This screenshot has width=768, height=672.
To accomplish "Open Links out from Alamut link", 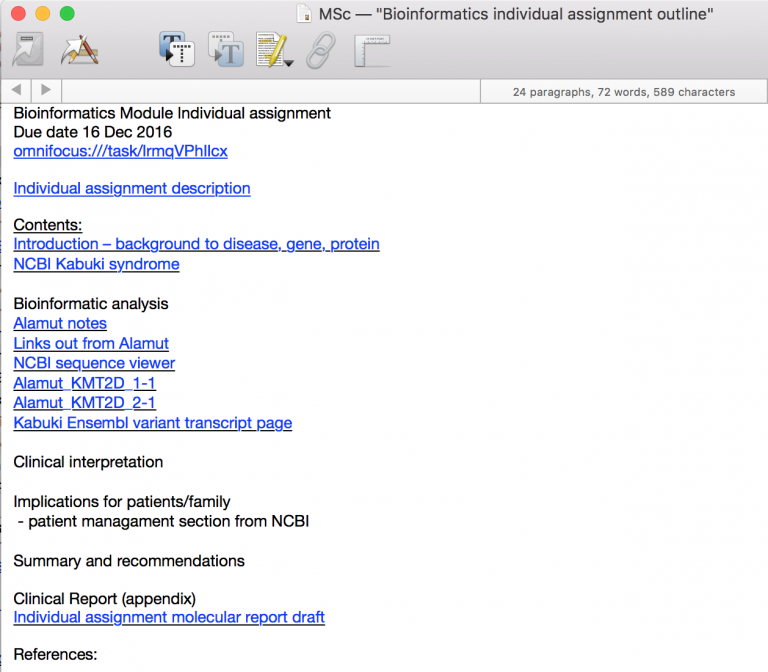I will (x=91, y=343).
